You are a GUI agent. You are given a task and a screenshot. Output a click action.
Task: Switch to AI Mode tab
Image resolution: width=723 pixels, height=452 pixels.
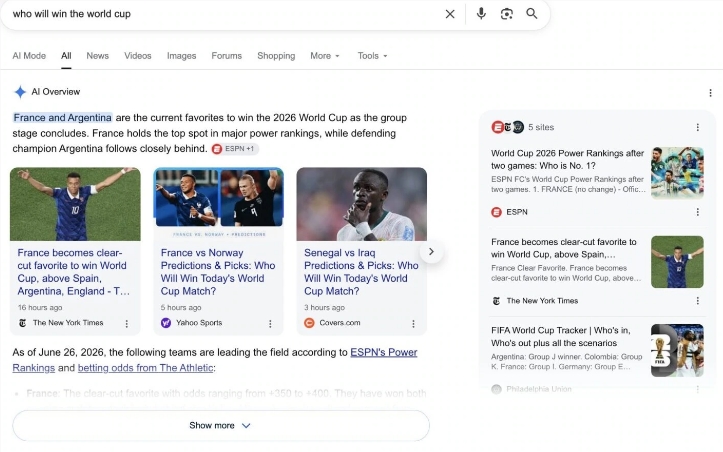[x=29, y=56]
